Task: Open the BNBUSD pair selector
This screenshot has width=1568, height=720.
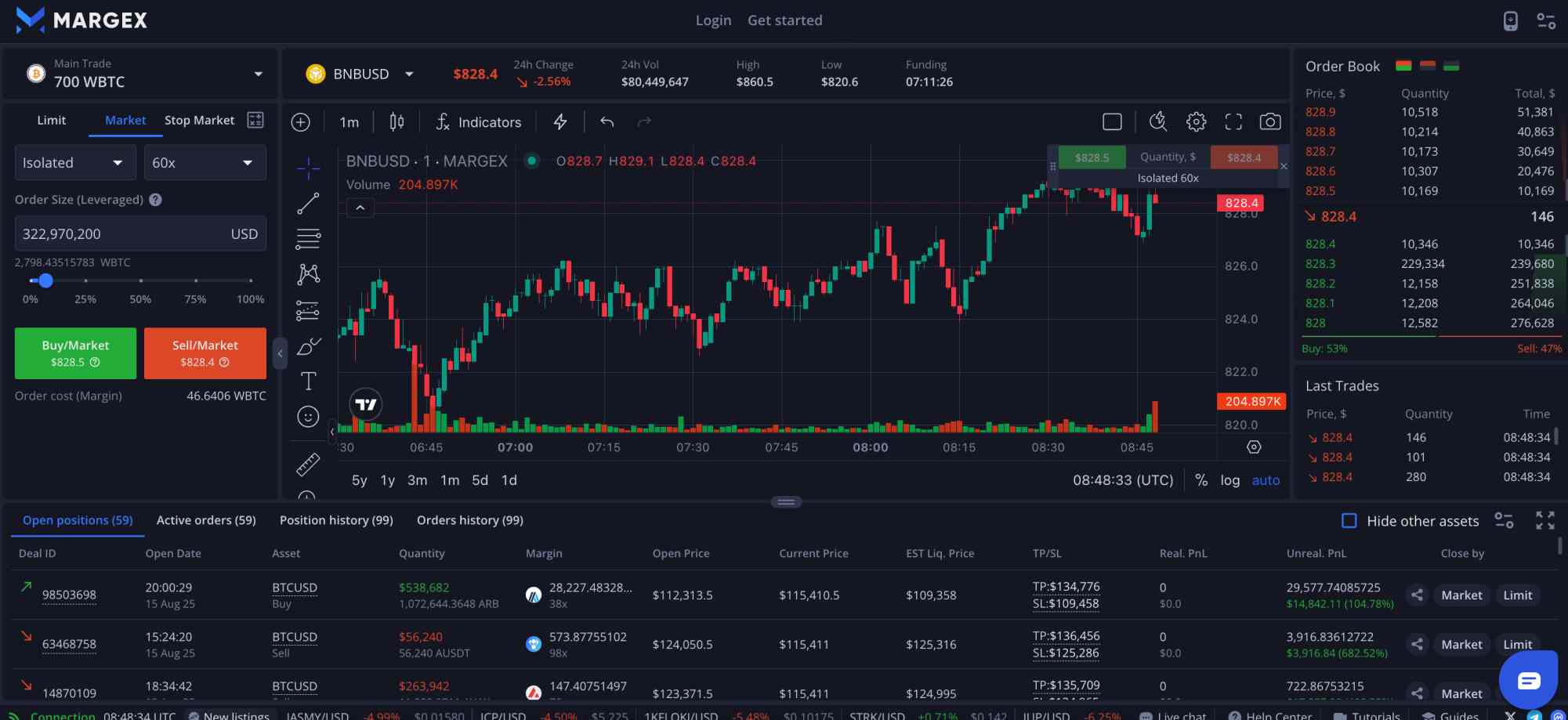Action: coord(360,73)
